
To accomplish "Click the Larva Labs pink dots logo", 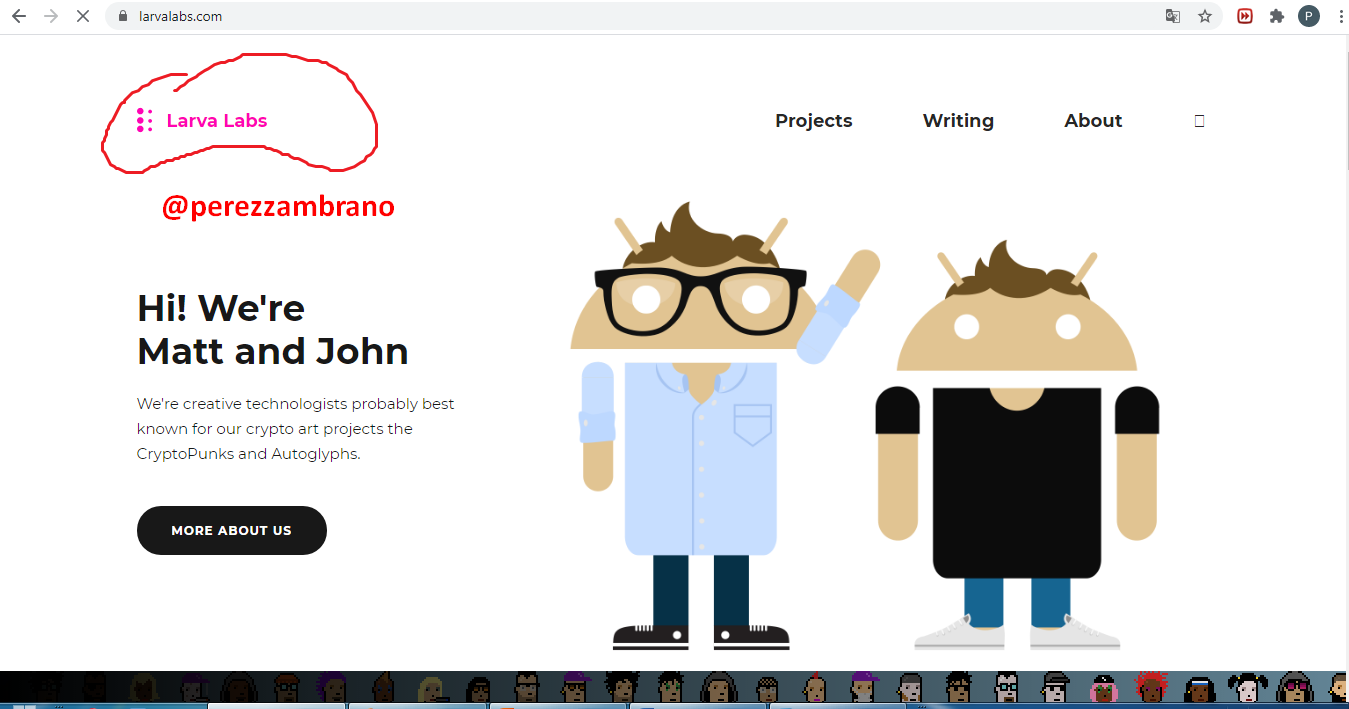I will pyautogui.click(x=144, y=120).
